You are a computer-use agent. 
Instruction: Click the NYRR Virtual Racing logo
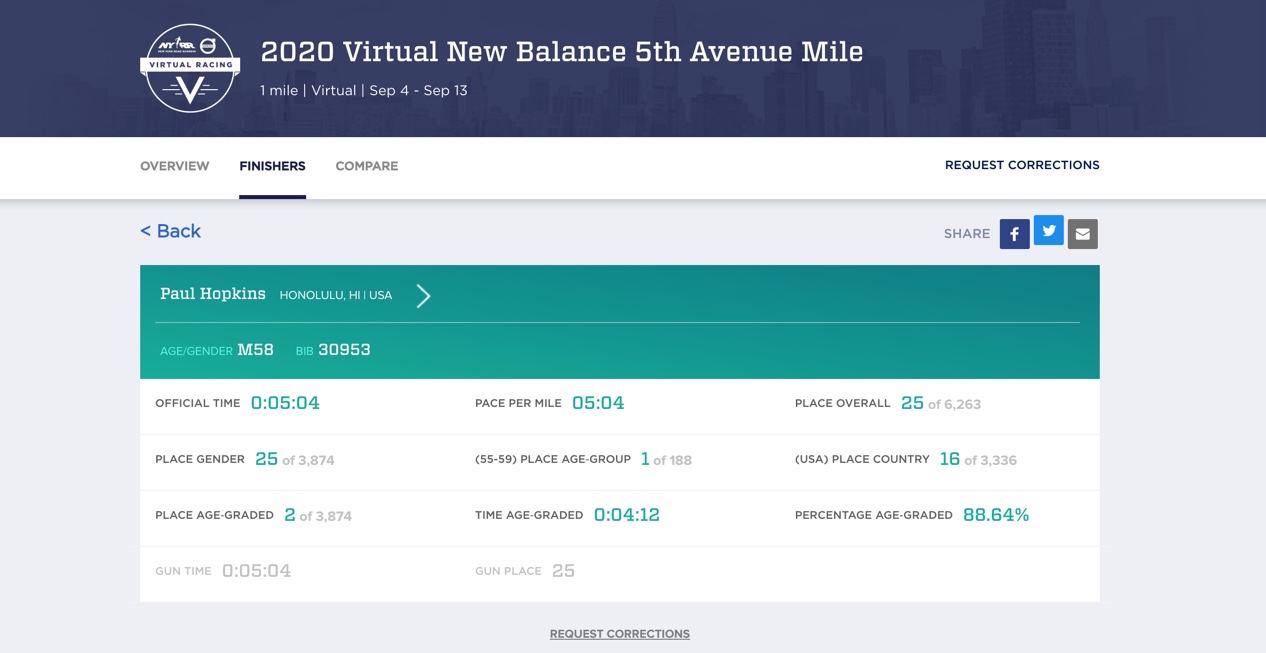(190, 68)
